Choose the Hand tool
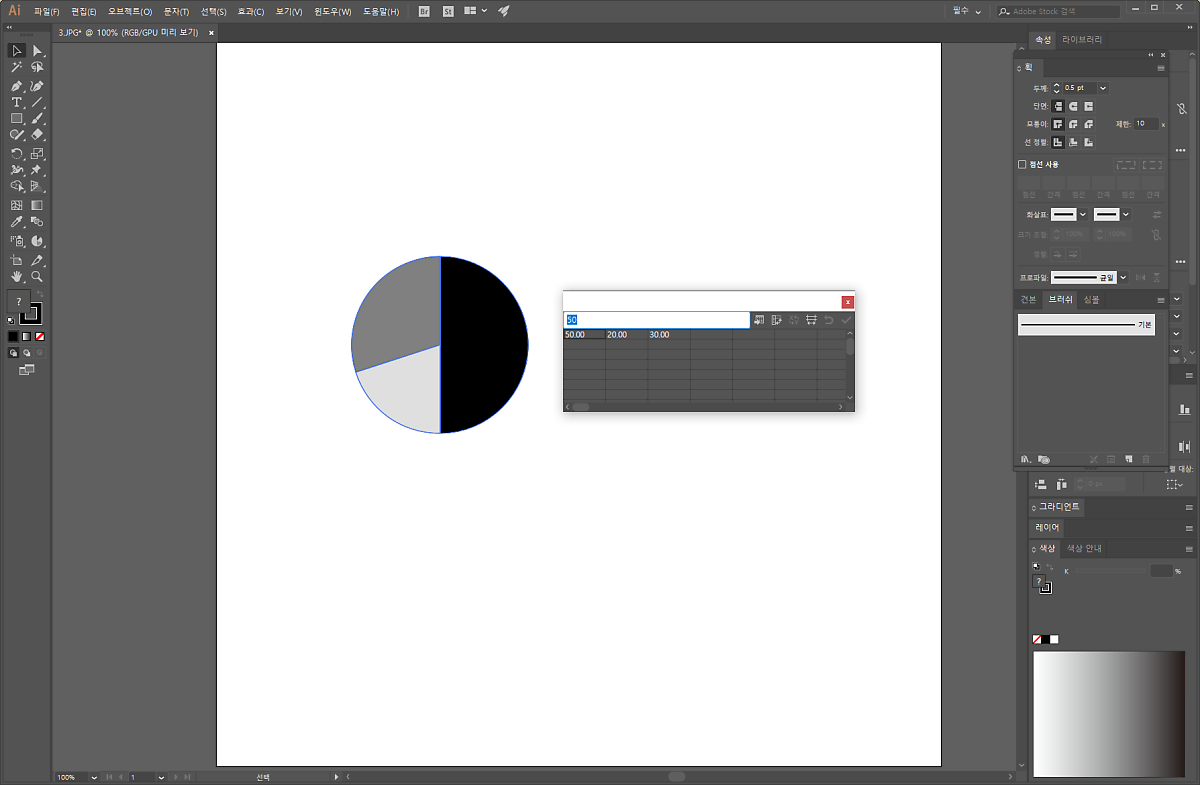Image resolution: width=1200 pixels, height=785 pixels. 17,276
